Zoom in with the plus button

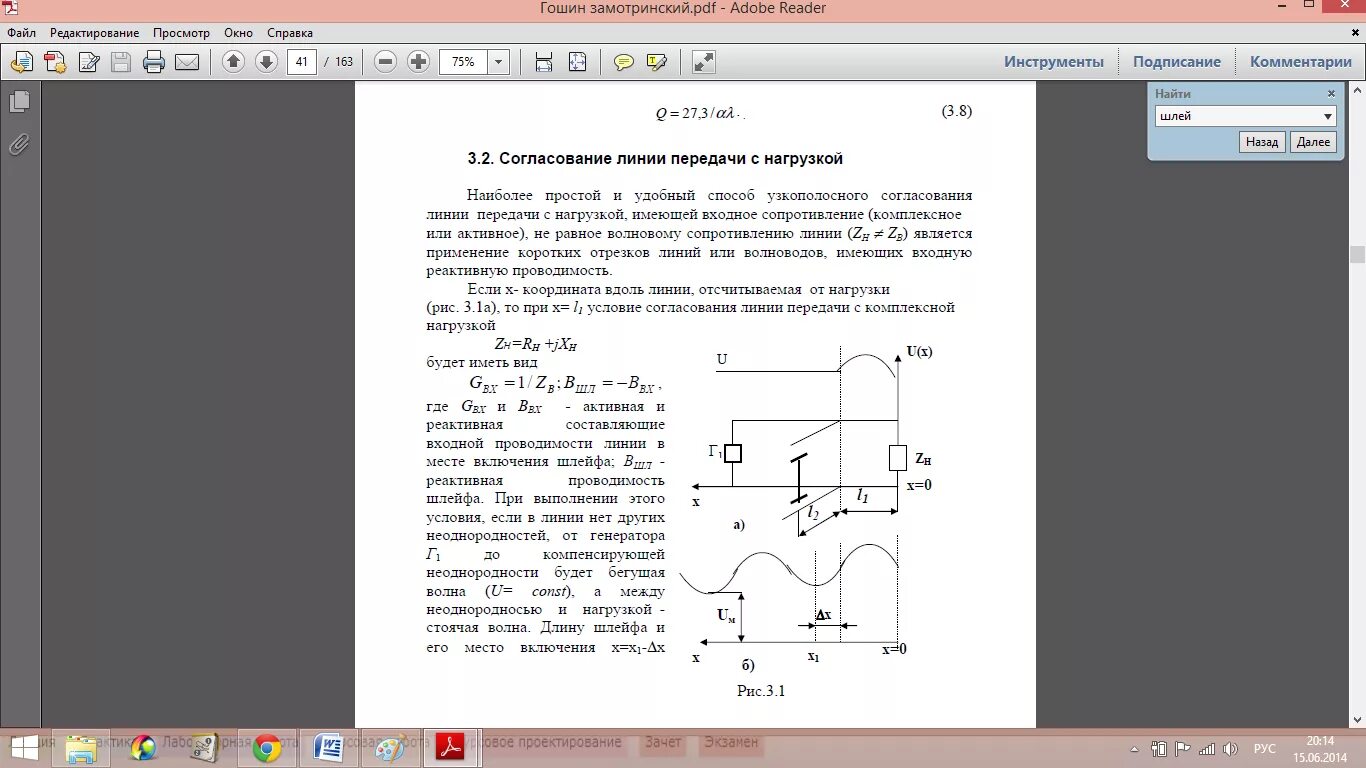tap(419, 62)
